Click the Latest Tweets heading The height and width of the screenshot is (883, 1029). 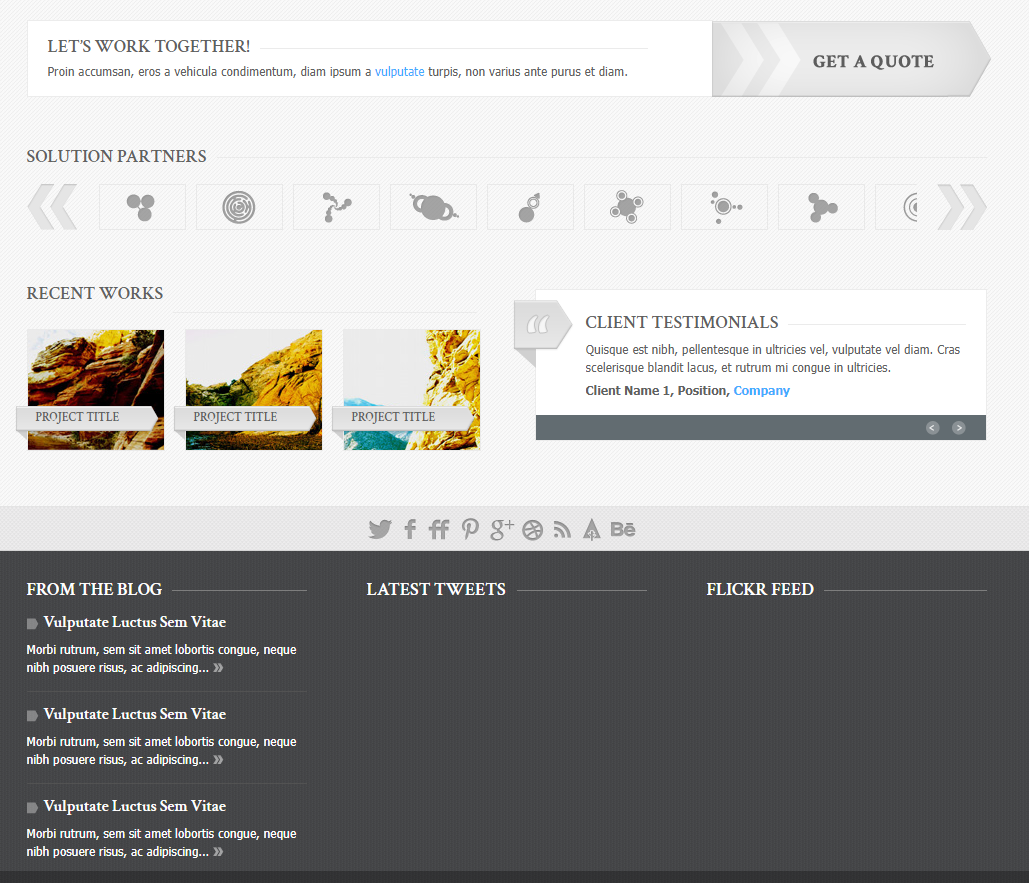(436, 589)
